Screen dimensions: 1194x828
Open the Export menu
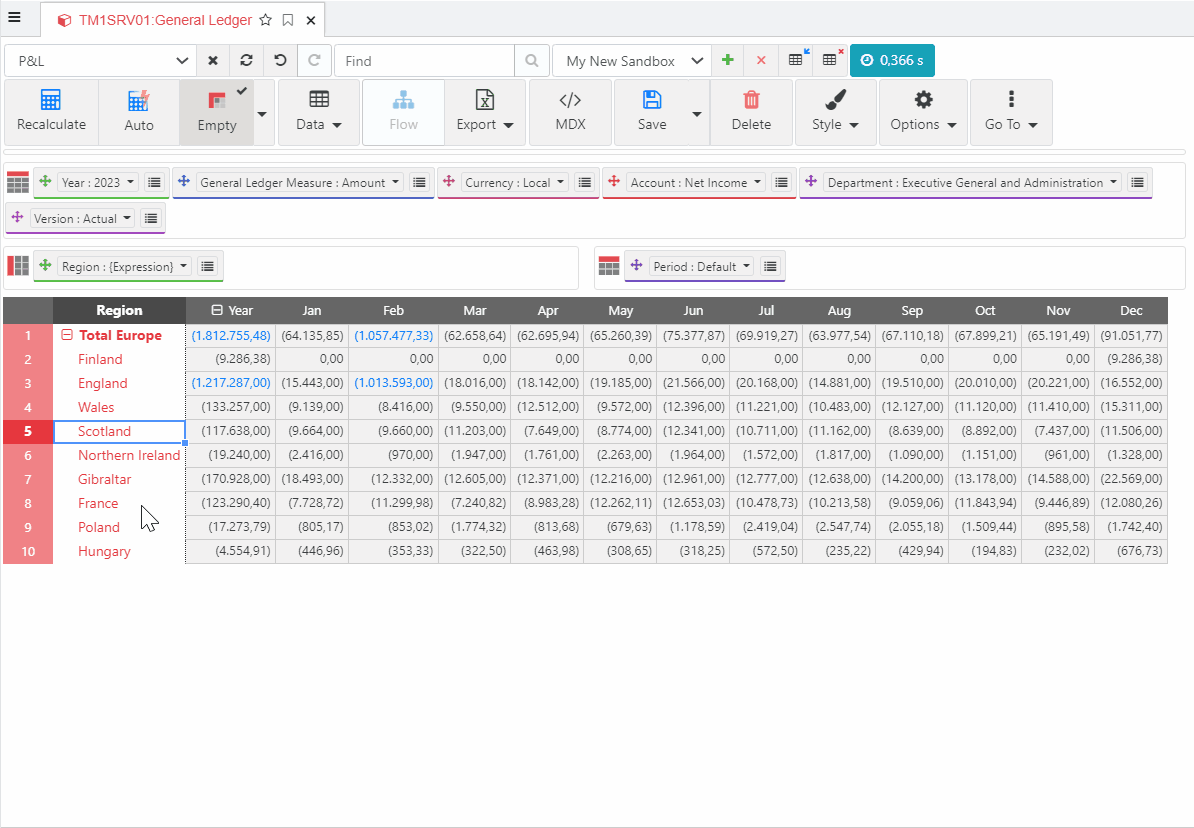[484, 111]
